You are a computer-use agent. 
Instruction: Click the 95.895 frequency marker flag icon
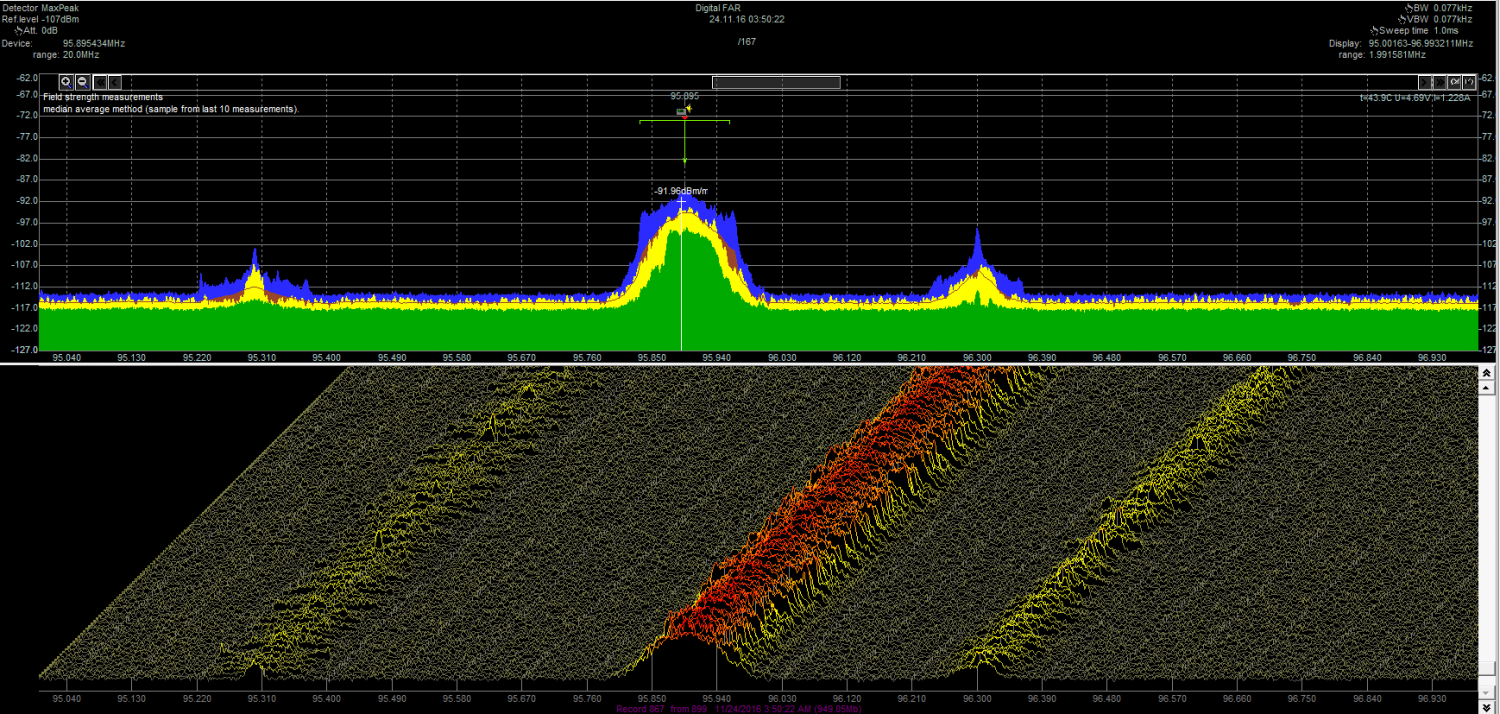point(683,111)
